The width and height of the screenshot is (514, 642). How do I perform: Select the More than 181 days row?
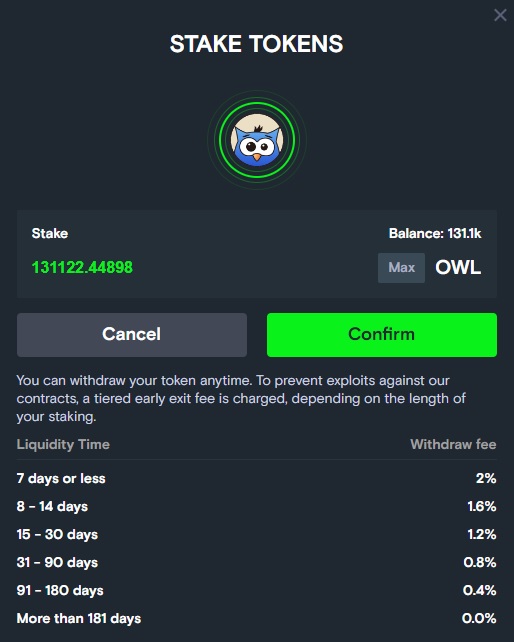click(x=257, y=618)
